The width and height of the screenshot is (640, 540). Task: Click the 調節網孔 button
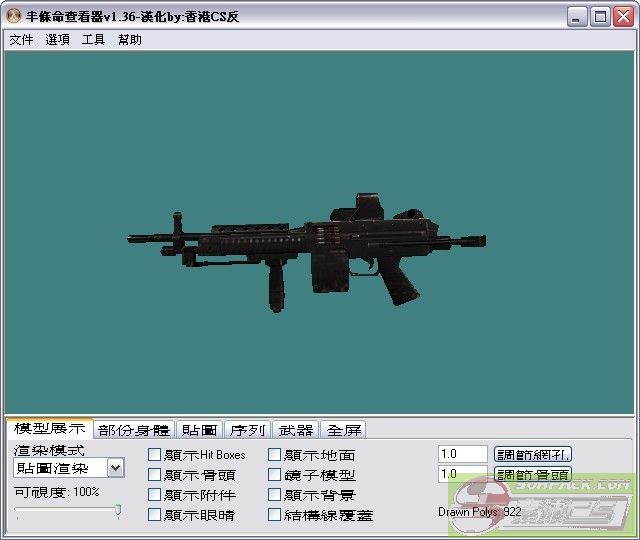point(533,454)
